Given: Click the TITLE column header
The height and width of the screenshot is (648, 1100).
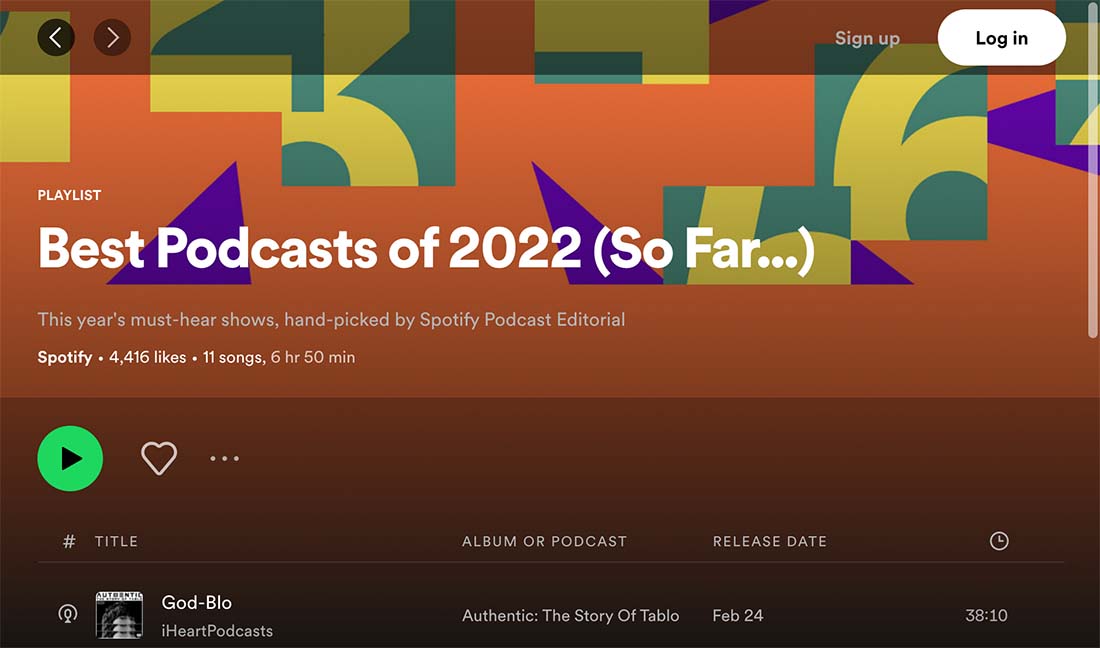Looking at the screenshot, I should point(116,541).
